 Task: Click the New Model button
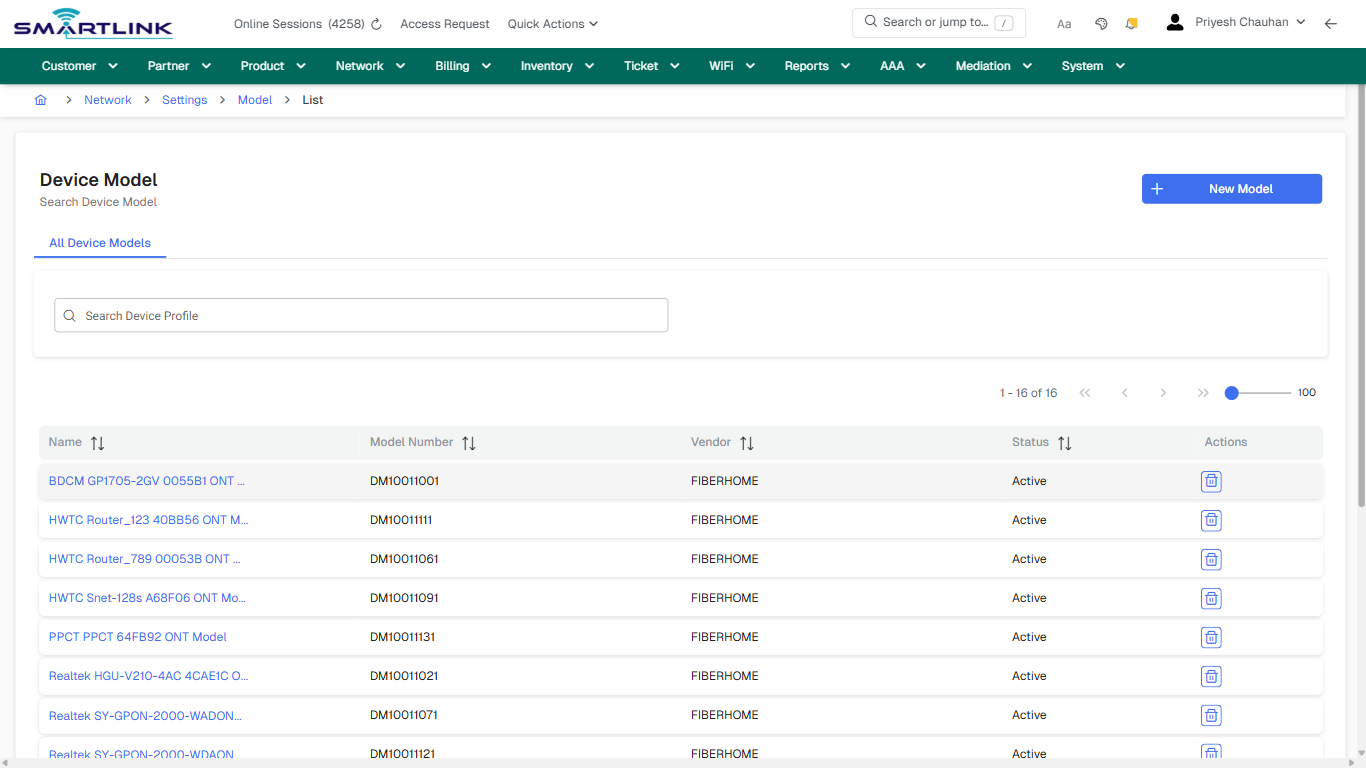coord(1232,188)
